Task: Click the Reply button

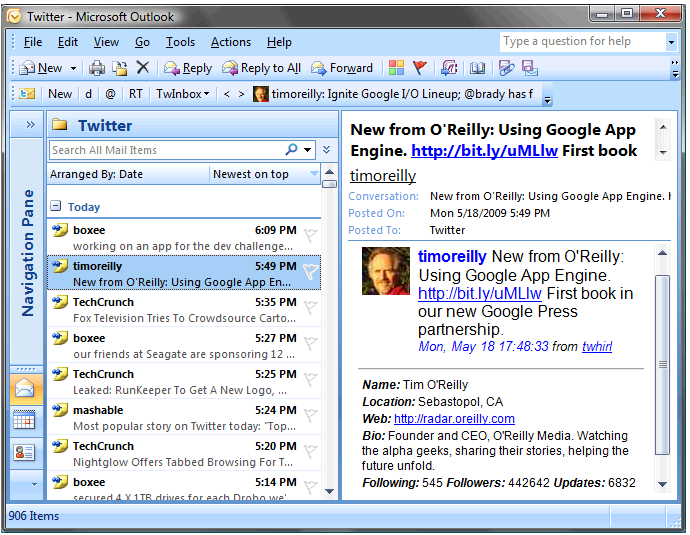Action: [x=188, y=68]
